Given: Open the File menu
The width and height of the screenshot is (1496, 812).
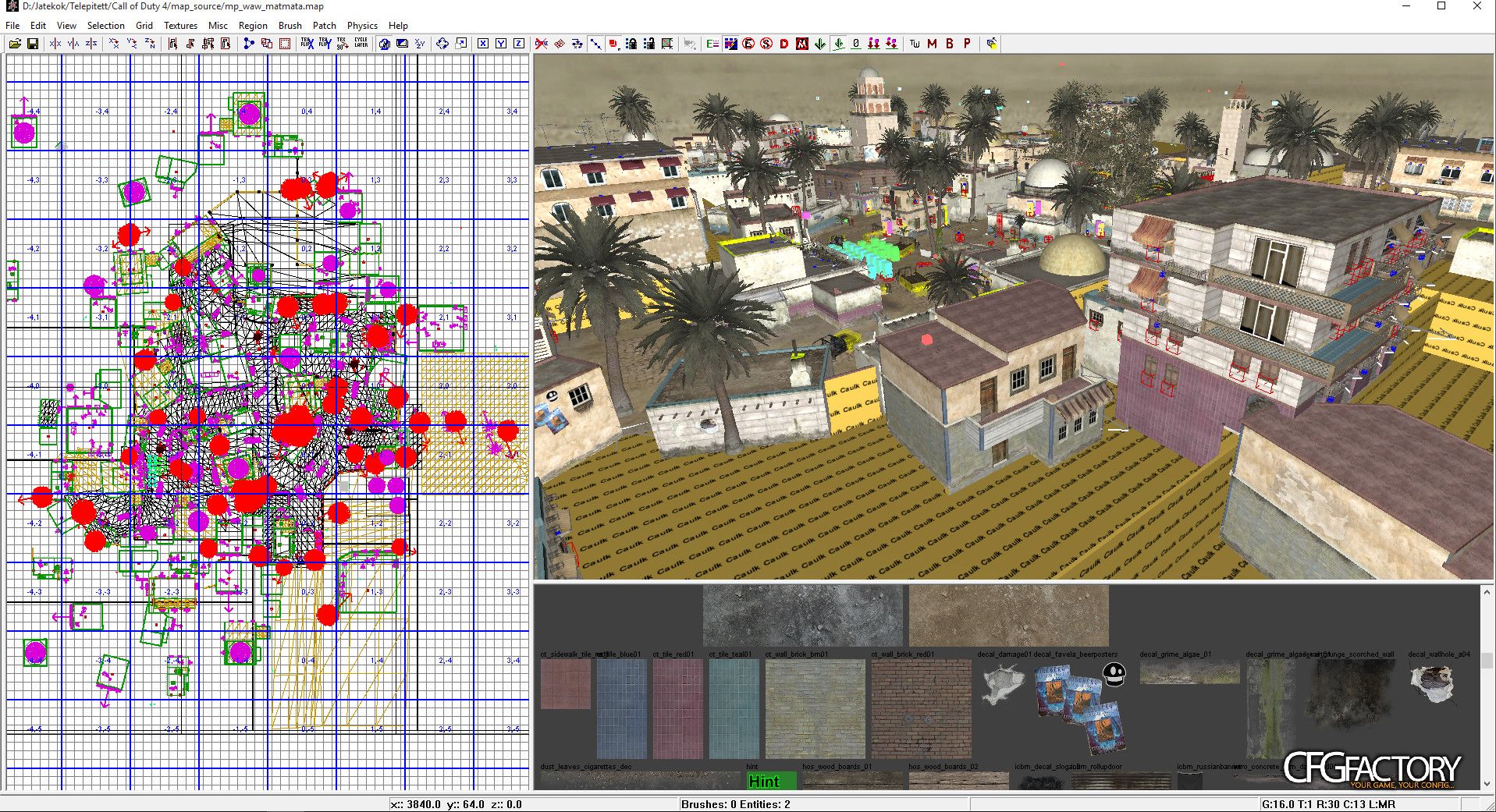Looking at the screenshot, I should click(12, 25).
